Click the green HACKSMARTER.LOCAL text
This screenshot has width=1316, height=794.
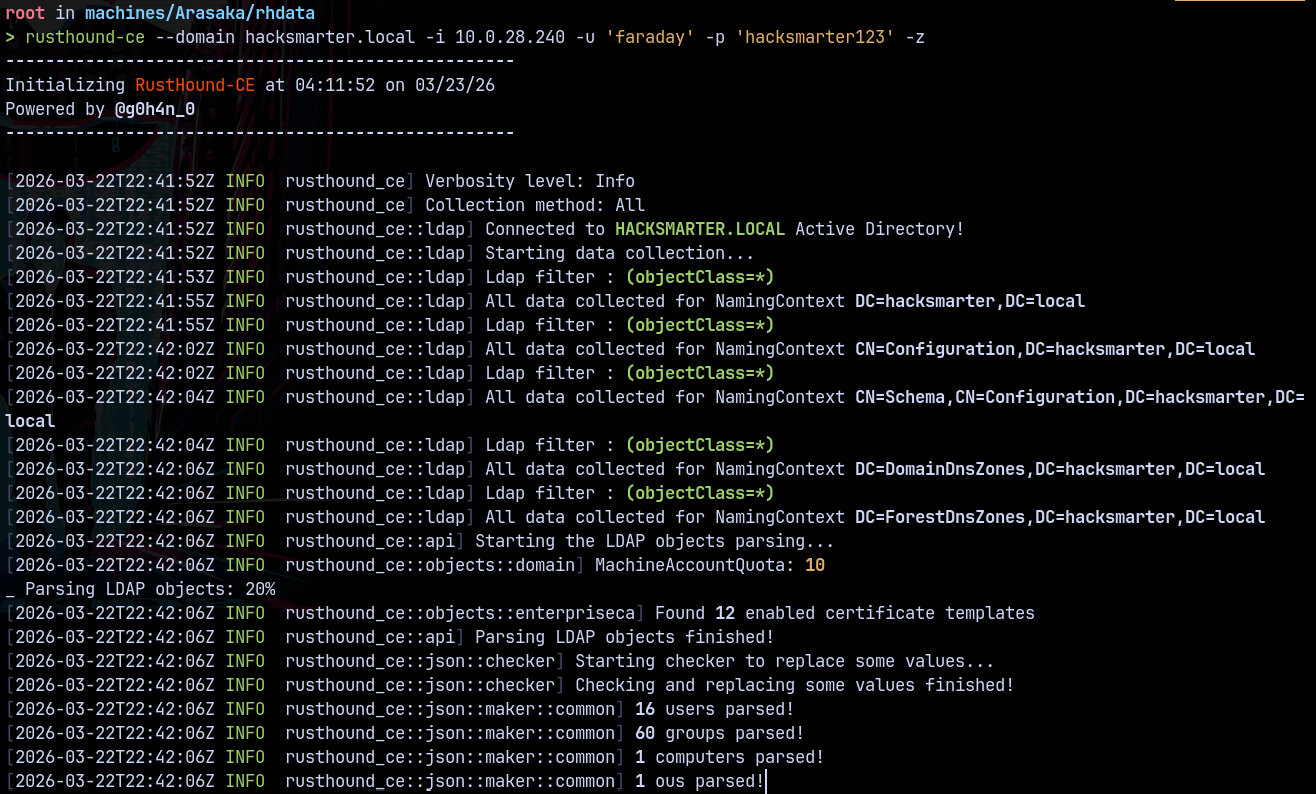pos(700,229)
